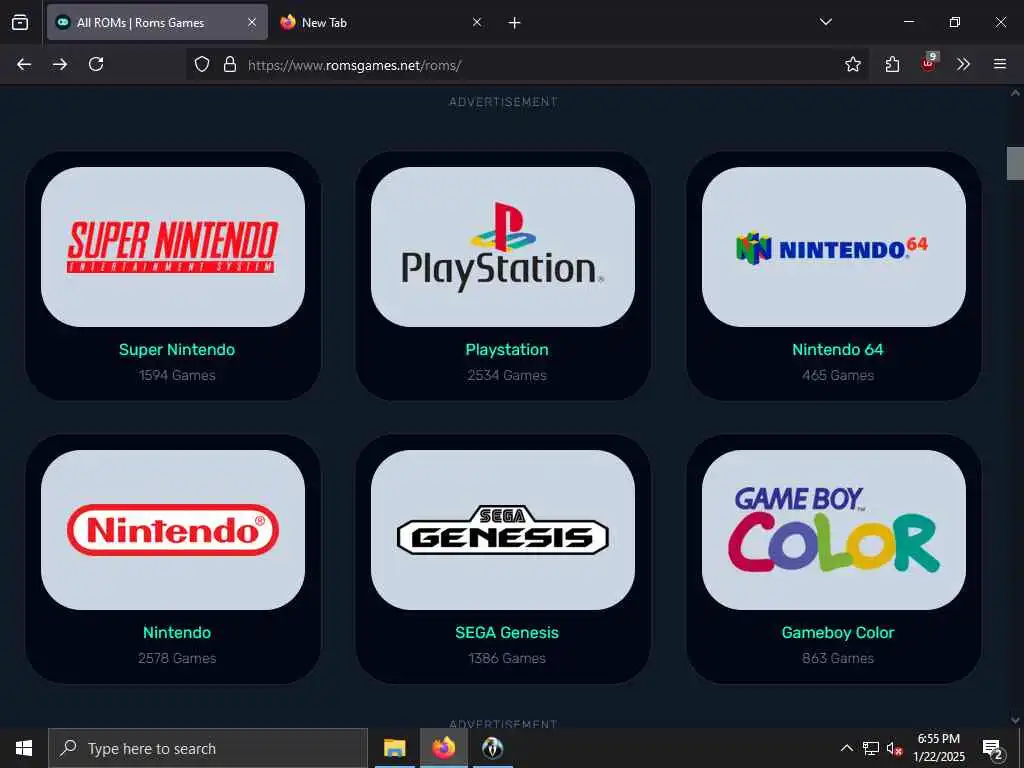Click the taskbar search box

tap(208, 748)
